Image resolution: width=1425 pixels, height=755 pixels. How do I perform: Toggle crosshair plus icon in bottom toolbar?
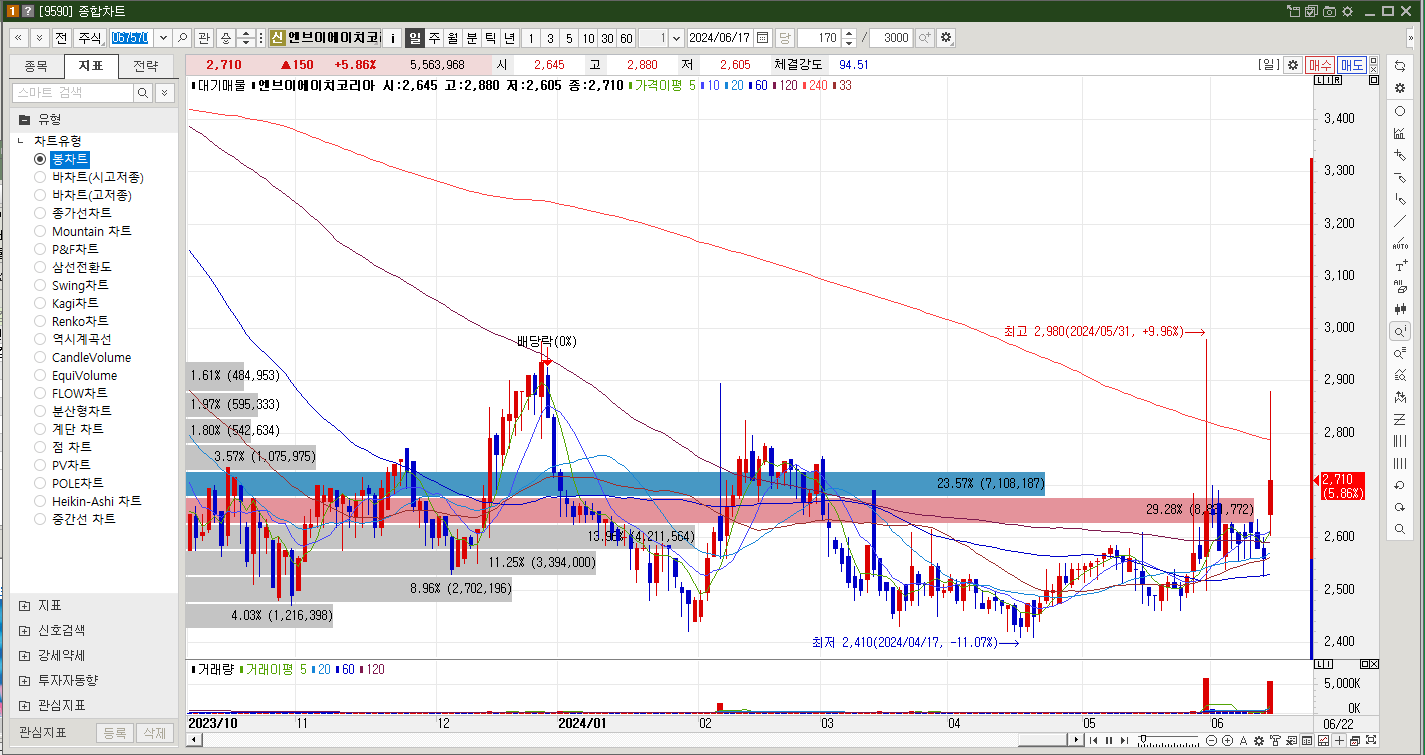click(1339, 740)
